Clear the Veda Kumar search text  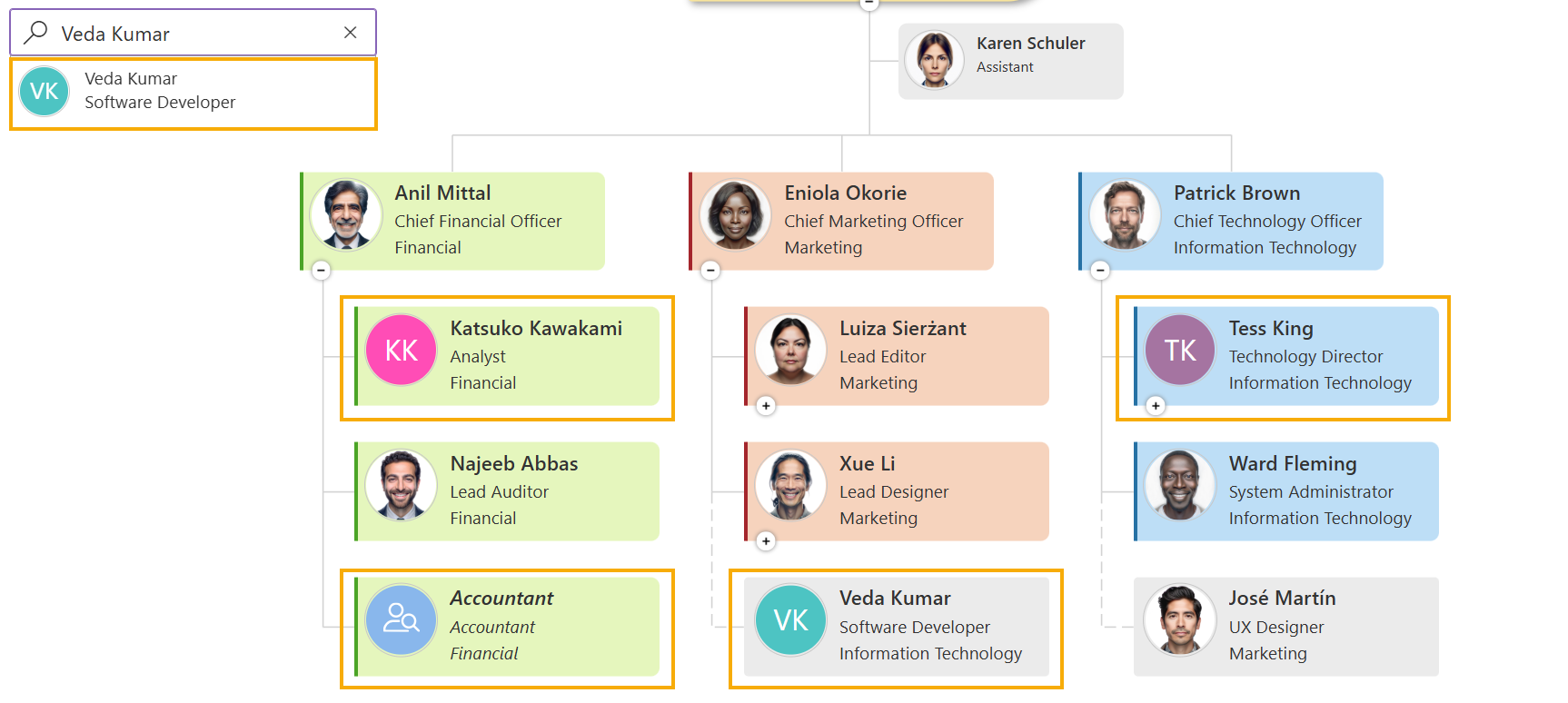tap(350, 33)
